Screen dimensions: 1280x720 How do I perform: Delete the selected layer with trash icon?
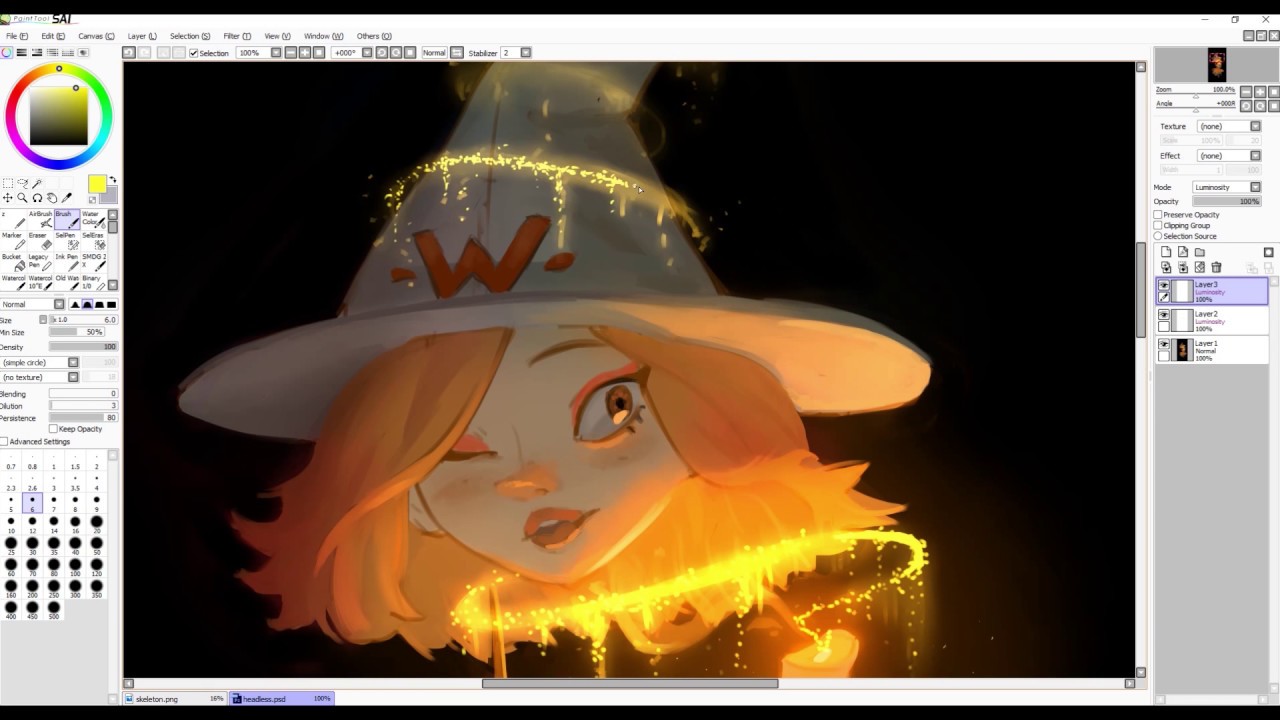click(1216, 267)
